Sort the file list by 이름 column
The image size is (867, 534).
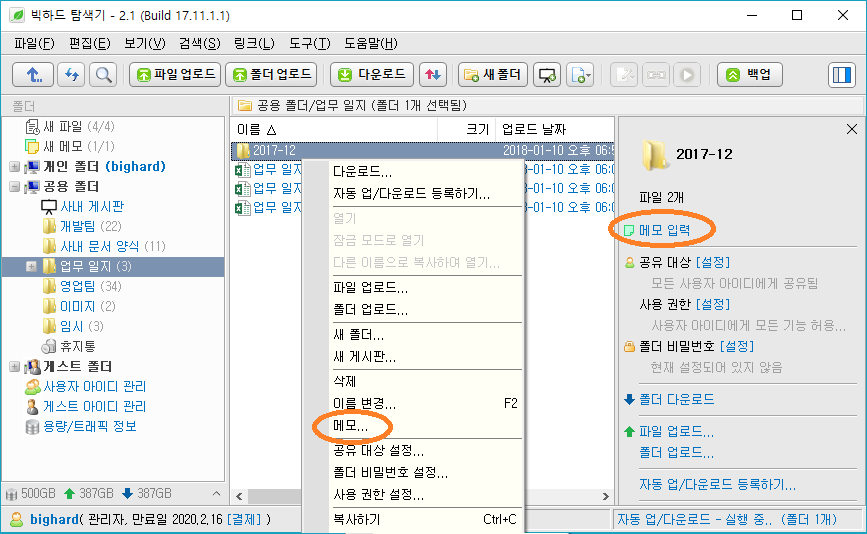[x=334, y=129]
